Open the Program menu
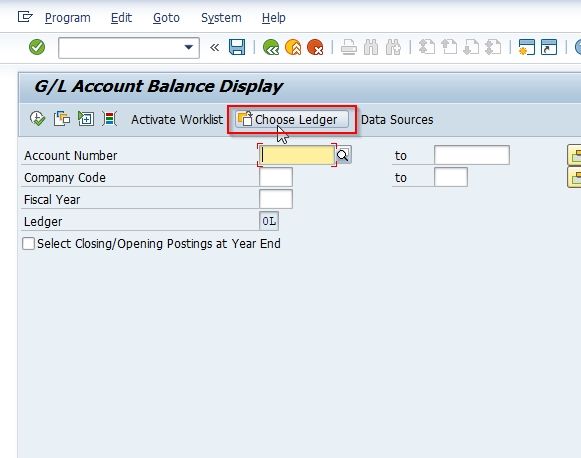581x458 pixels. click(67, 18)
